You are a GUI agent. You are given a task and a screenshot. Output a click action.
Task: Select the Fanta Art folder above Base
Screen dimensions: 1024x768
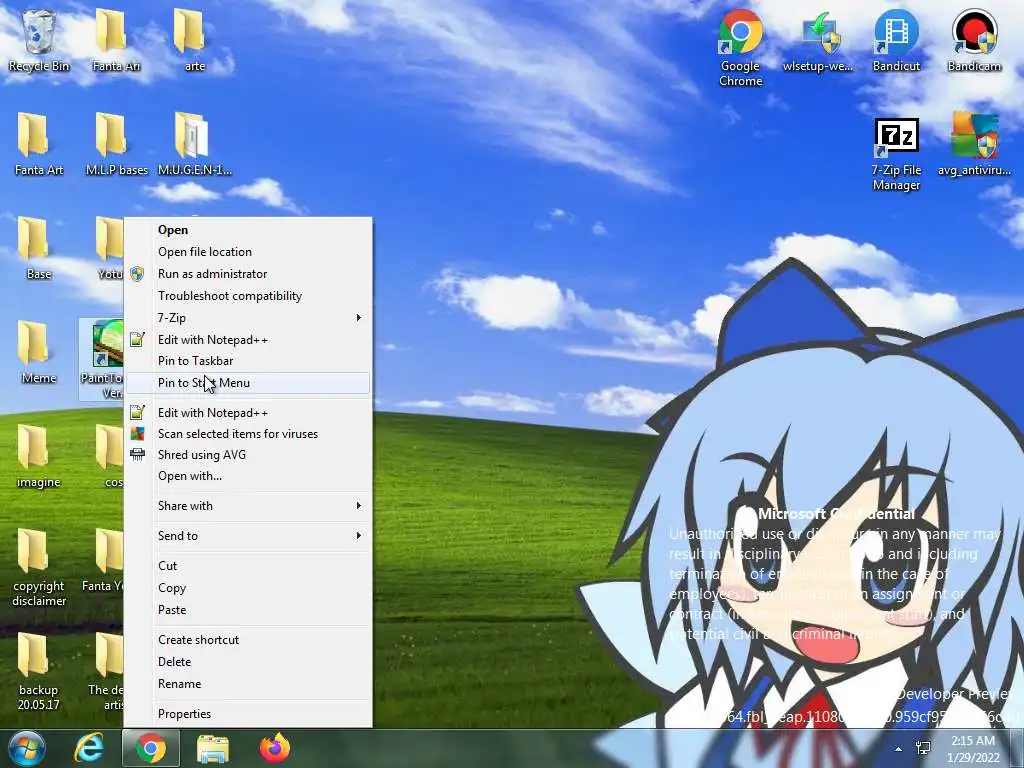pos(39,144)
